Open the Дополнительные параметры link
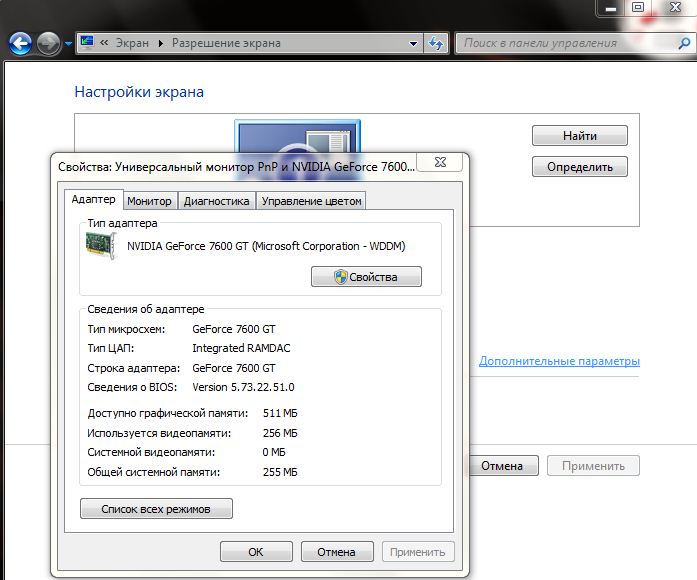 [559, 361]
